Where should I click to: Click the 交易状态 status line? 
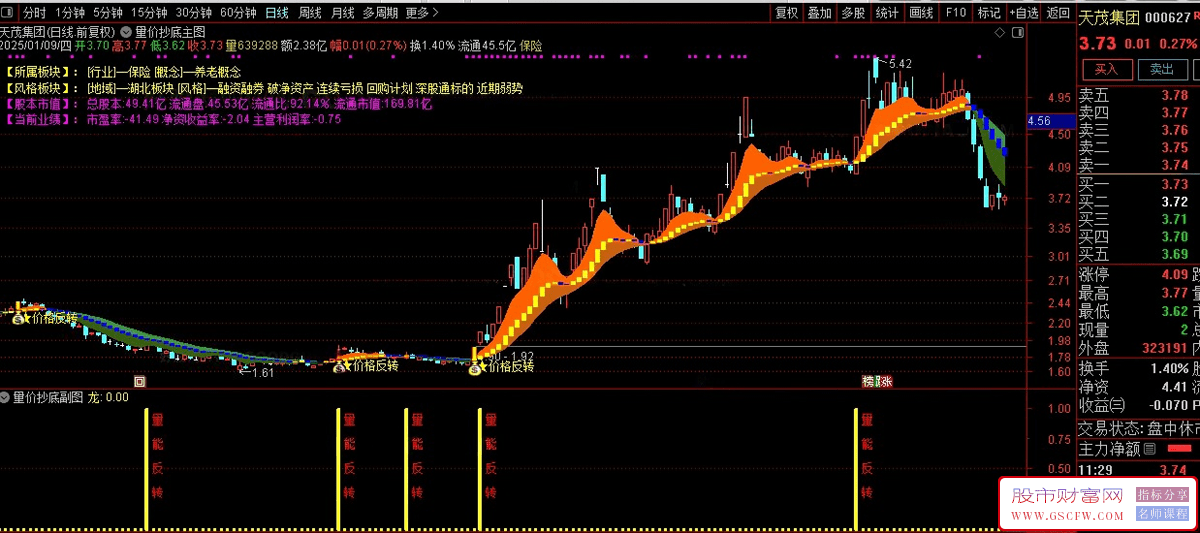[1138, 427]
